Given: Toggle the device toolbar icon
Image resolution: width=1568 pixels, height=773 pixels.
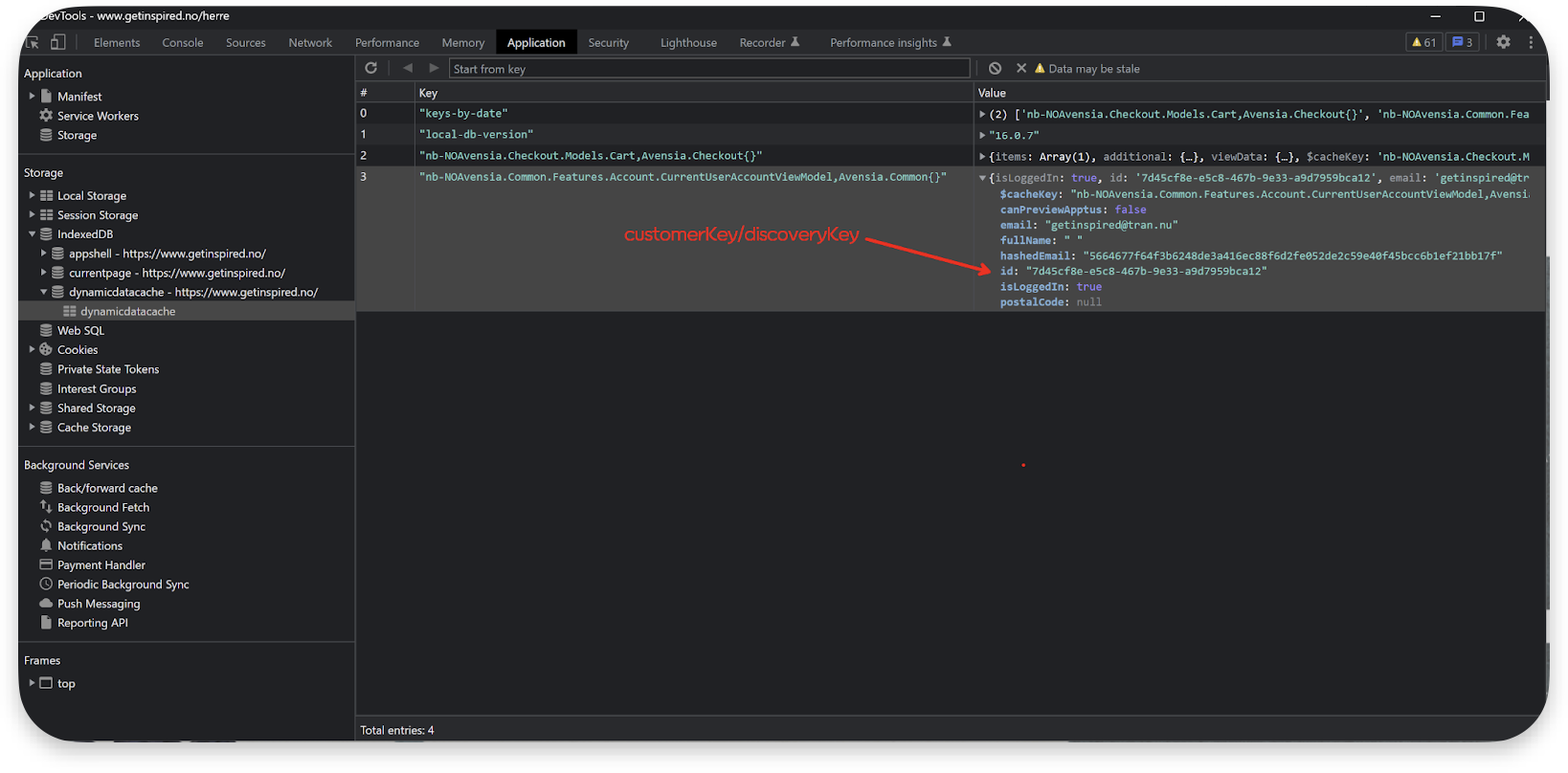Looking at the screenshot, I should 58,42.
